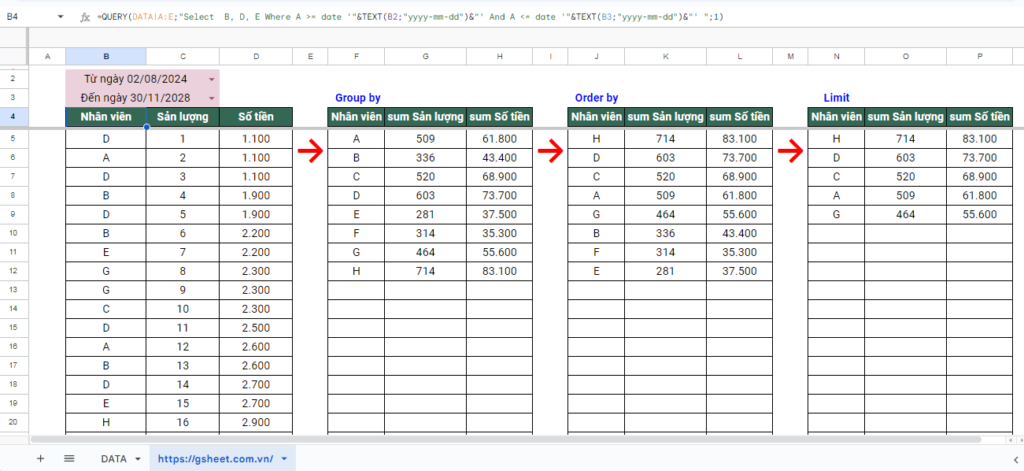
Task: Select column D header
Action: click(x=256, y=57)
